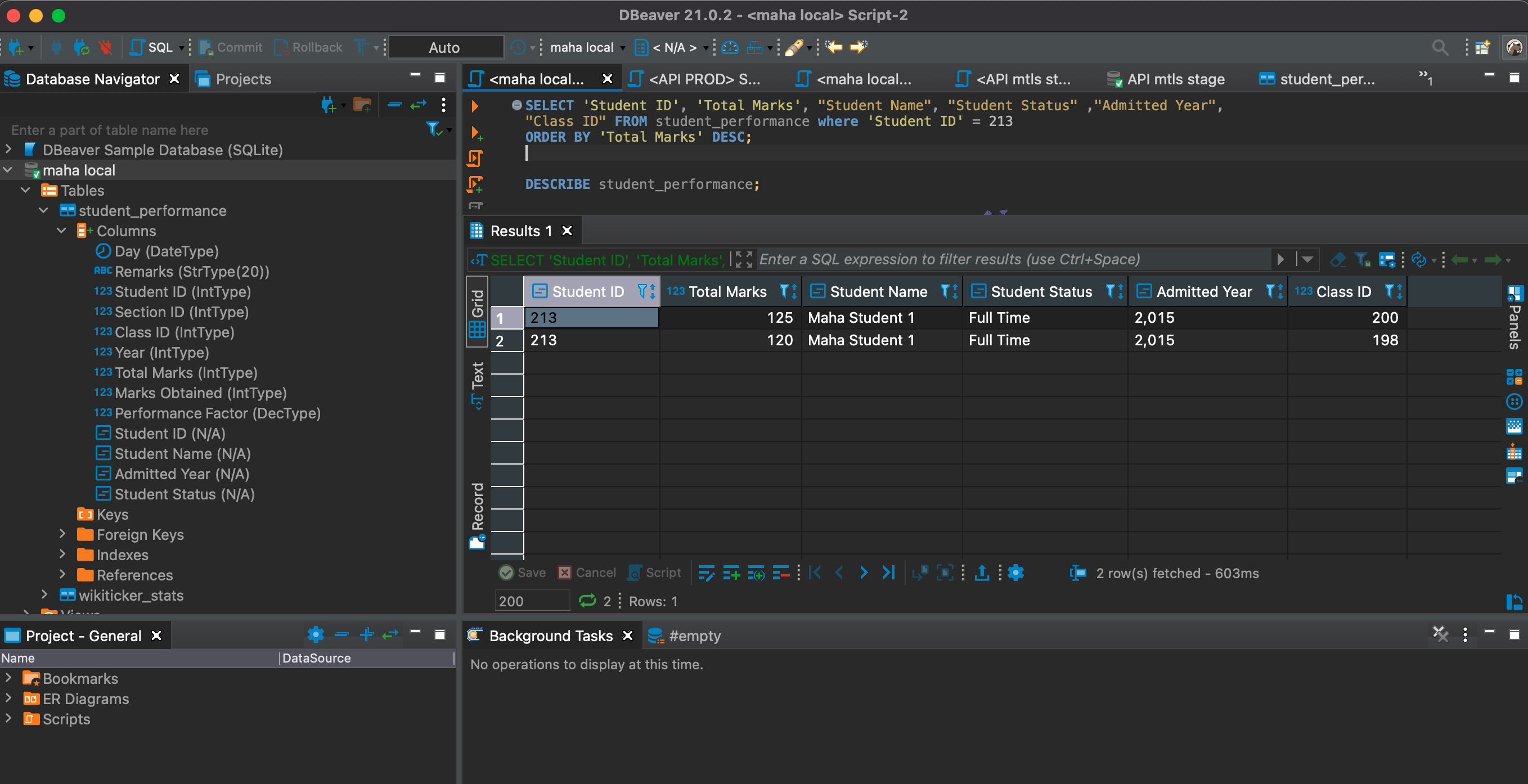Click Project settings gear icon in Project panel

pos(316,634)
